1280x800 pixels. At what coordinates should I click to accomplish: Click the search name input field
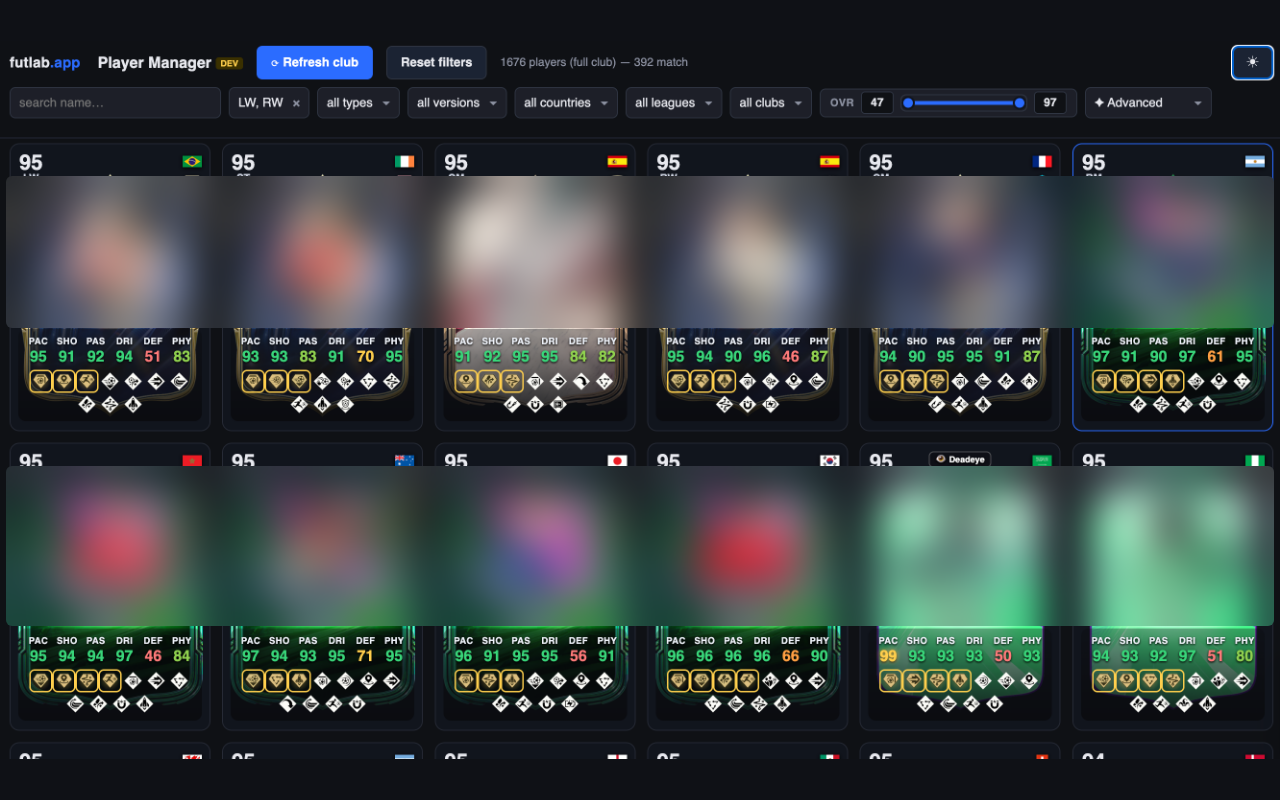click(115, 103)
